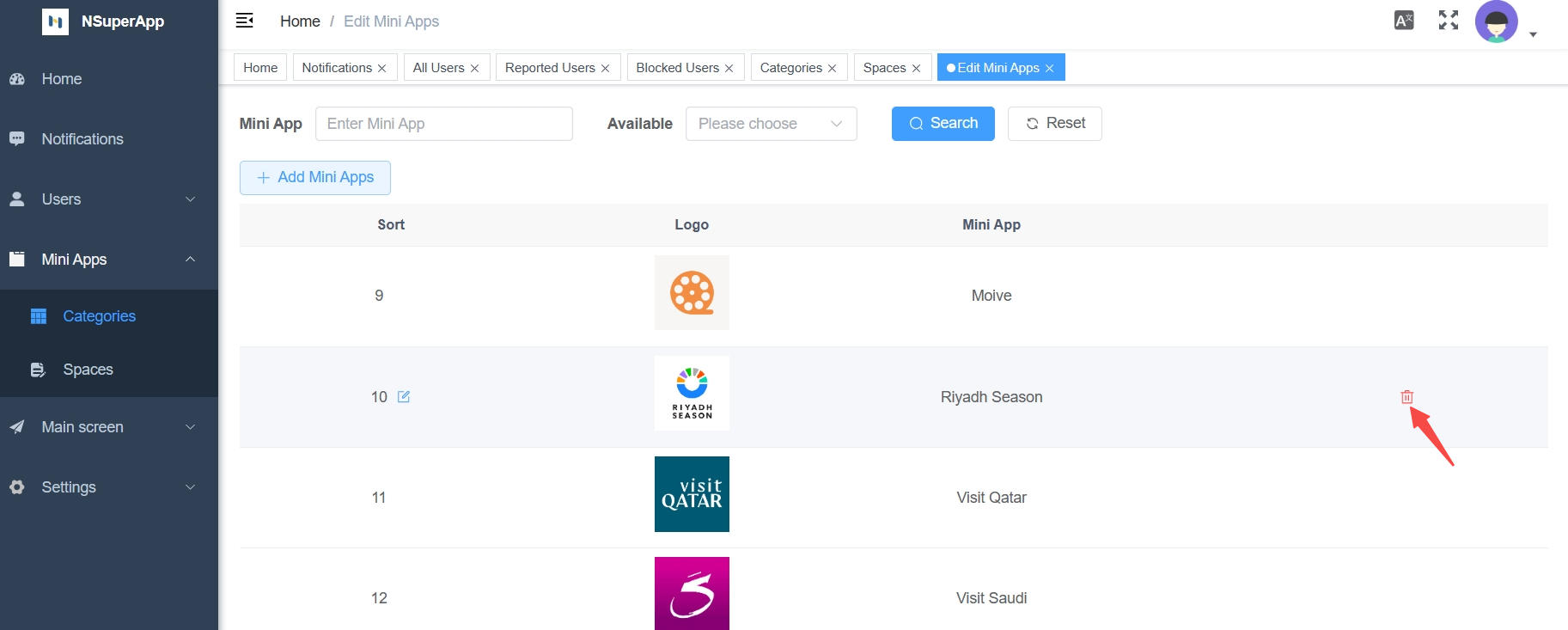Toggle the sidebar collapse hamburger icon

point(245,21)
